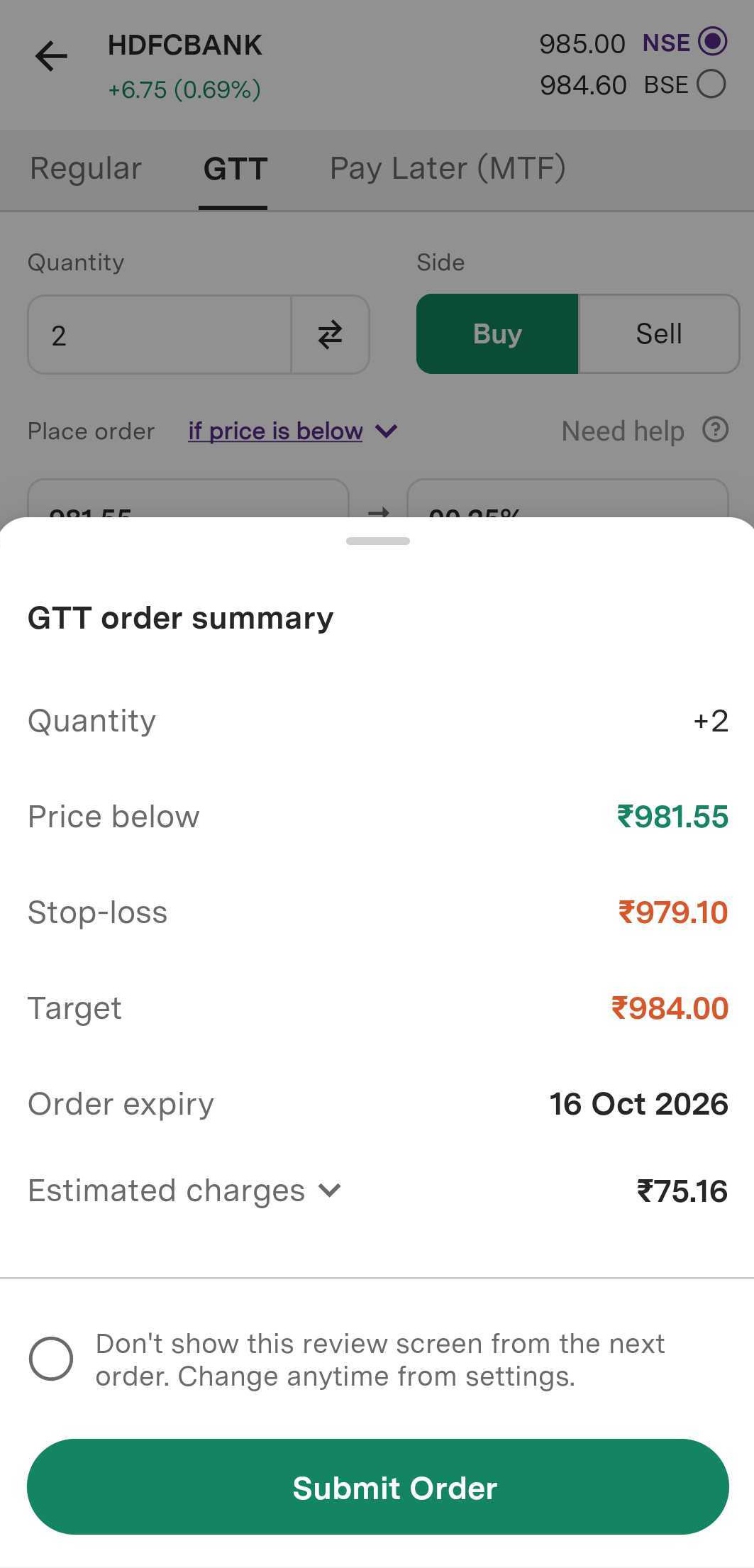Viewport: 754px width, 1568px height.
Task: Choose the Sell side button
Action: click(659, 334)
